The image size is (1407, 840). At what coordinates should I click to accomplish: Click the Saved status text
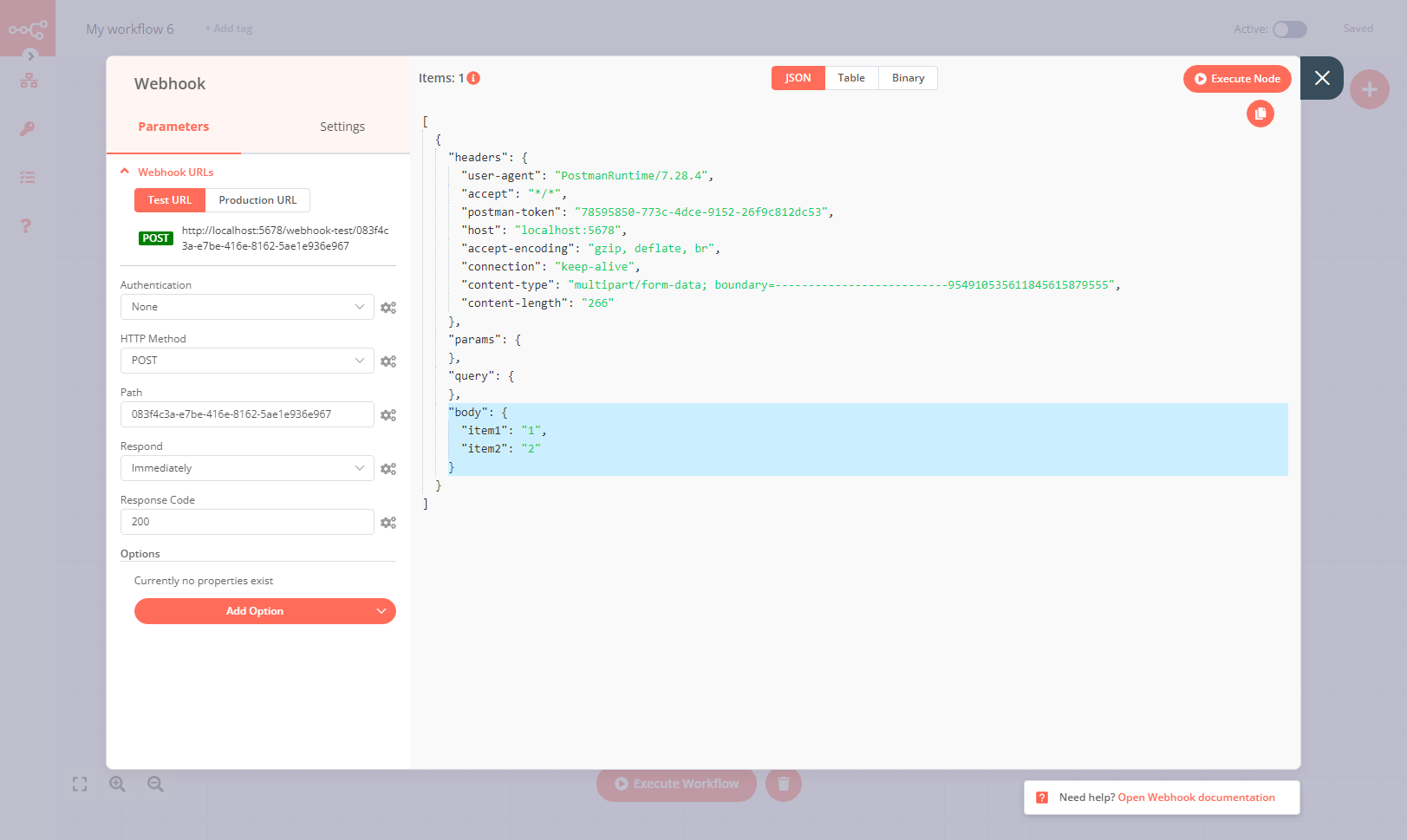coord(1358,29)
